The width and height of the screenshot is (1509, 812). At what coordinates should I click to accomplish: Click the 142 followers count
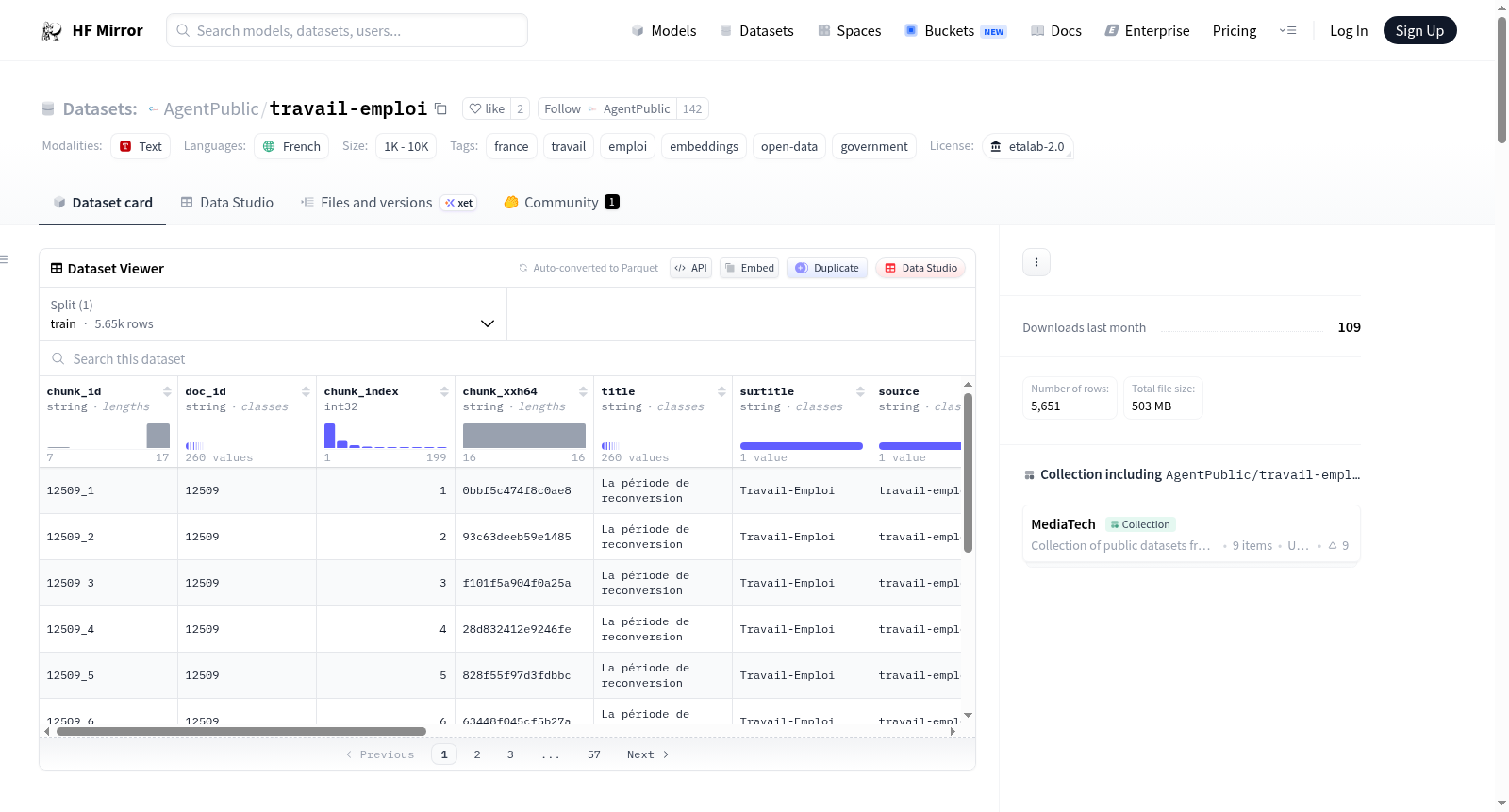692,108
